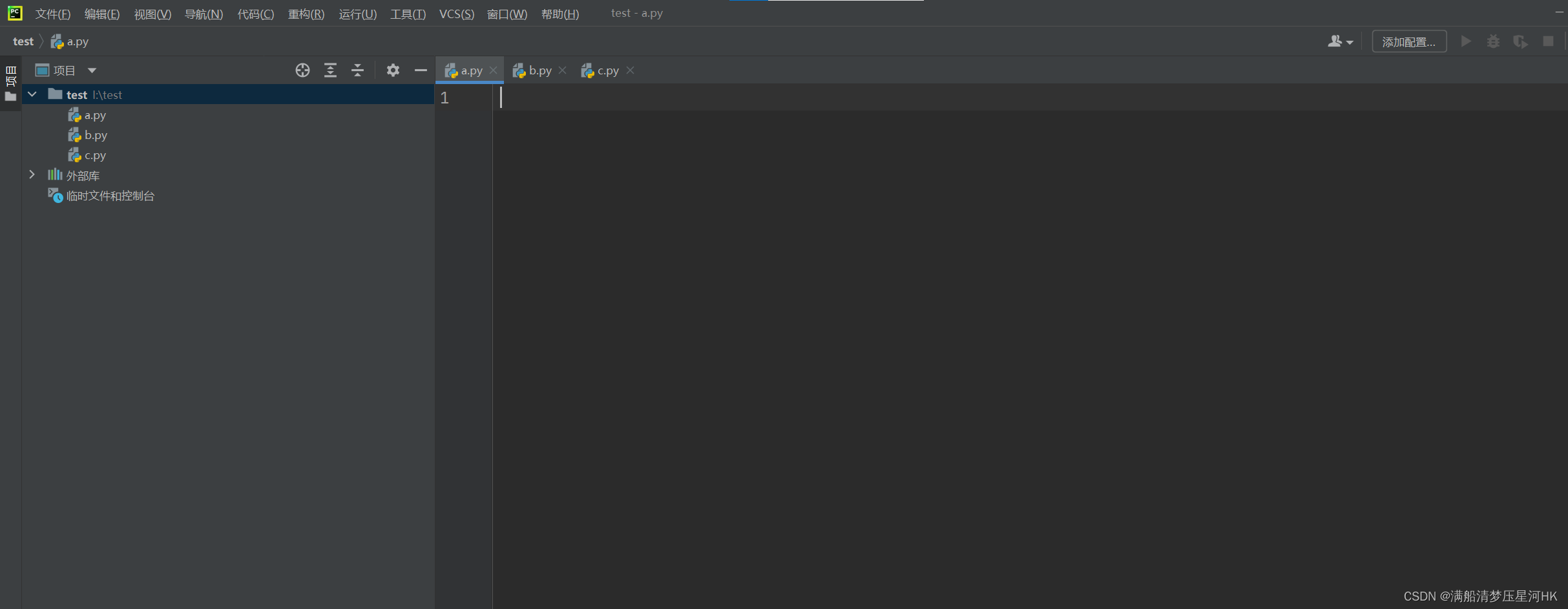Open the user account dropdown
This screenshot has width=1568, height=609.
click(x=1340, y=41)
